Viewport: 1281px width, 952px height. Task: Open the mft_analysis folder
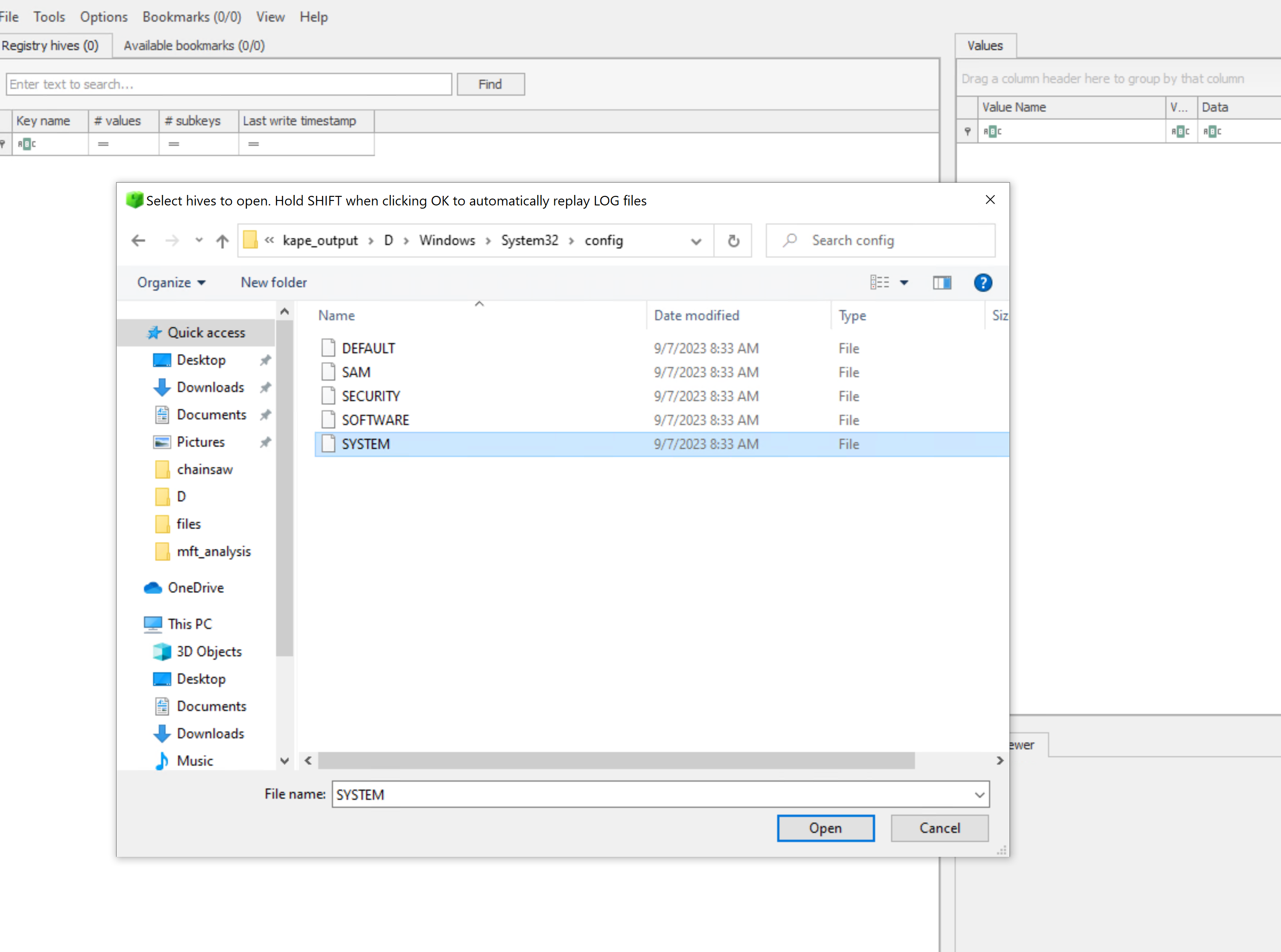pos(214,552)
